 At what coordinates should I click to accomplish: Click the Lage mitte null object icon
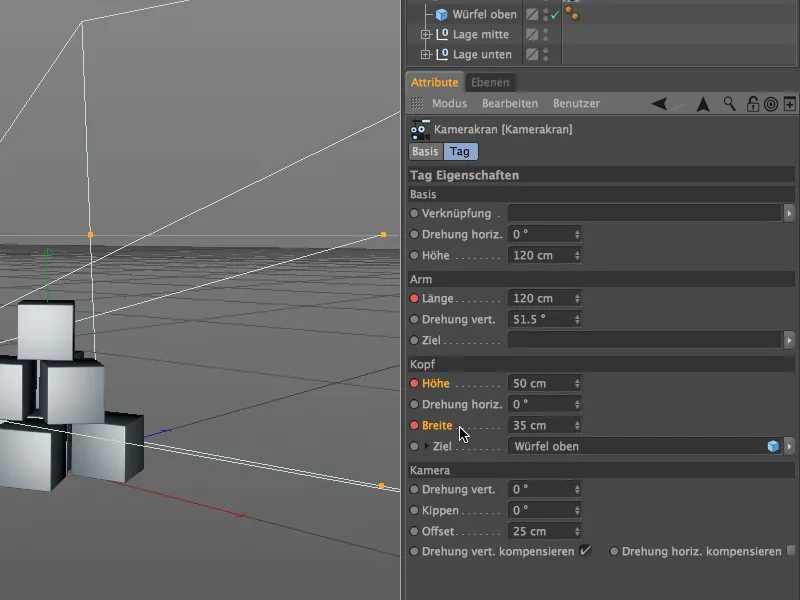(x=442, y=34)
